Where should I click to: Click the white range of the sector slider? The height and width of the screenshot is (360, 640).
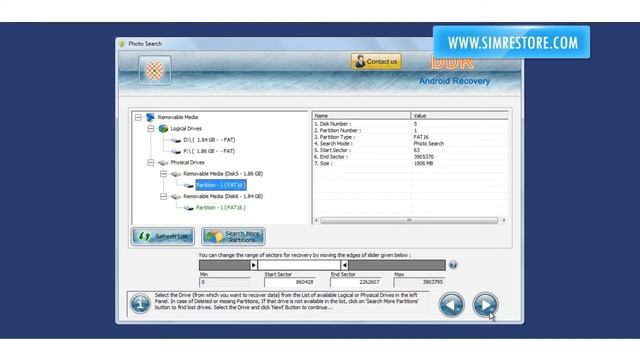[299, 265]
